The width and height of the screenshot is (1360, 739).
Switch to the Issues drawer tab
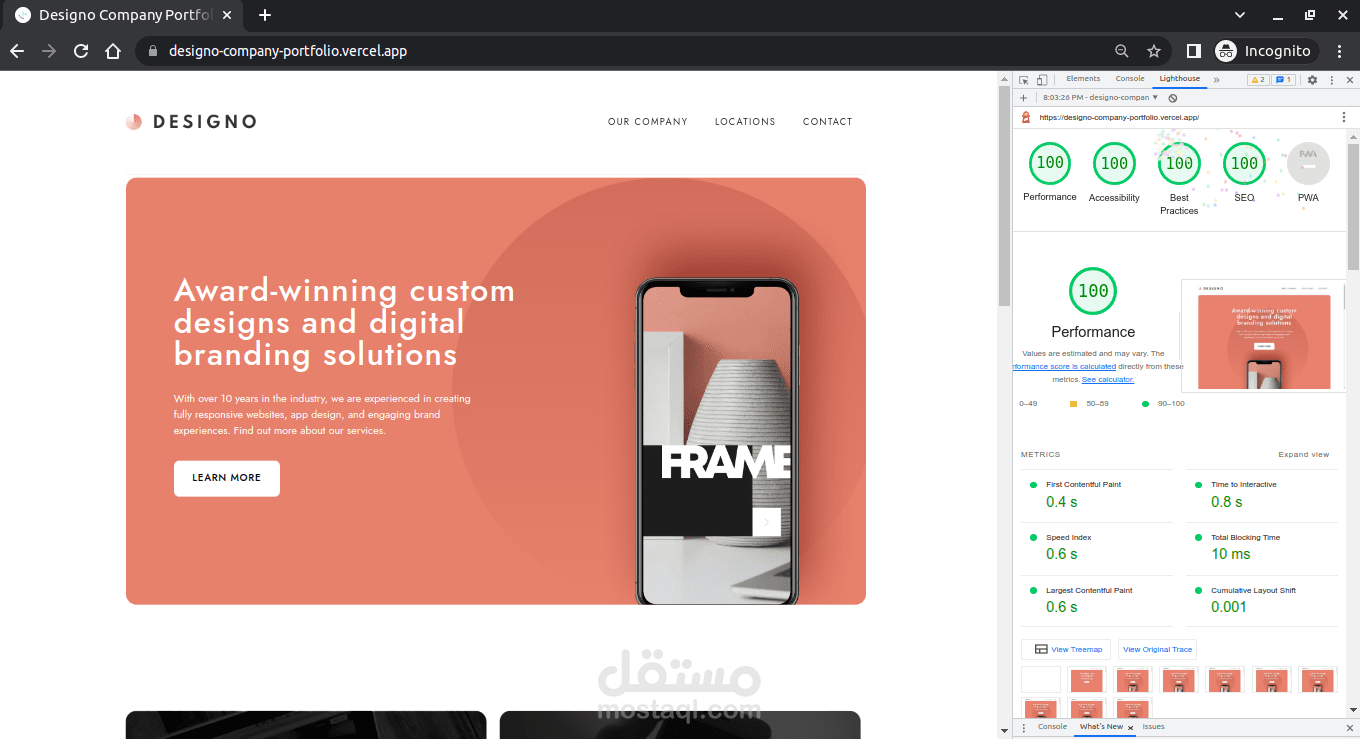[1153, 727]
